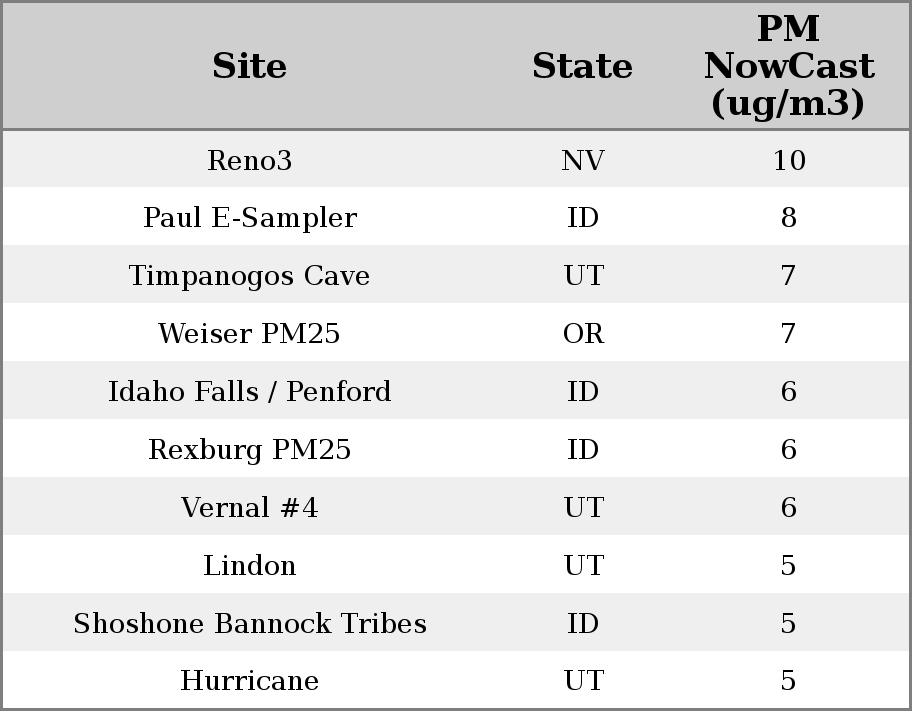The width and height of the screenshot is (912, 711).
Task: Click the NV state cell
Action: tap(582, 160)
